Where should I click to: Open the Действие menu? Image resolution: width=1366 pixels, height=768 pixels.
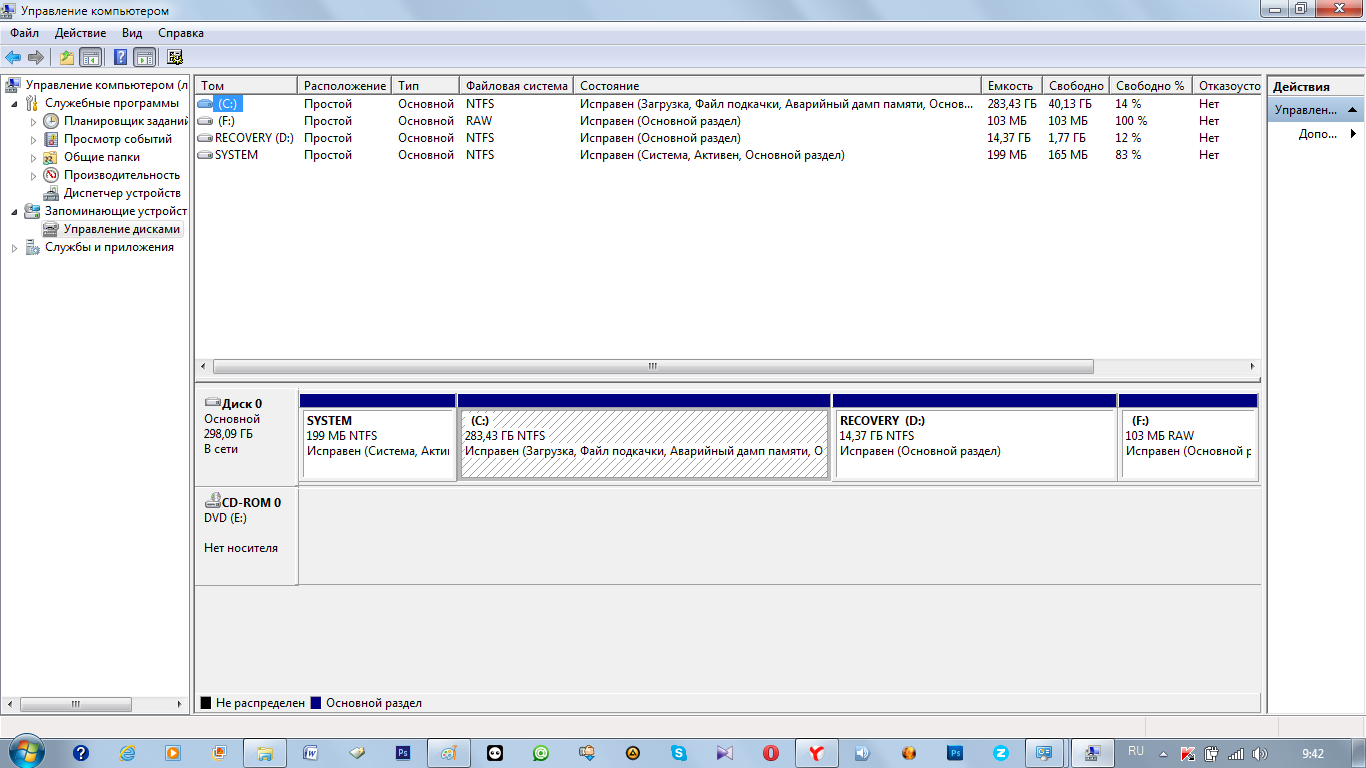tap(80, 33)
